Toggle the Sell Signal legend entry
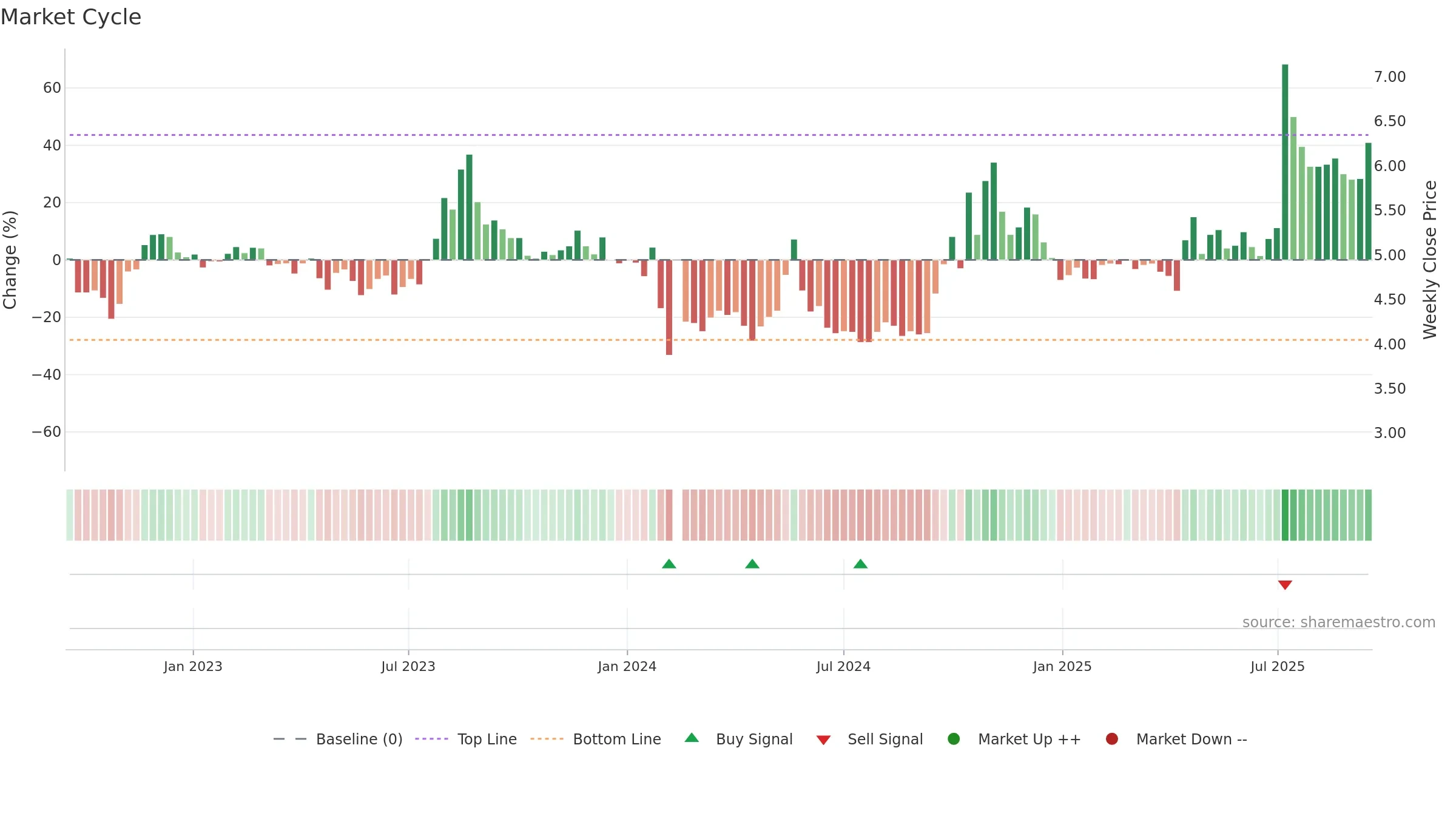The width and height of the screenshot is (1456, 819). pyautogui.click(x=869, y=739)
